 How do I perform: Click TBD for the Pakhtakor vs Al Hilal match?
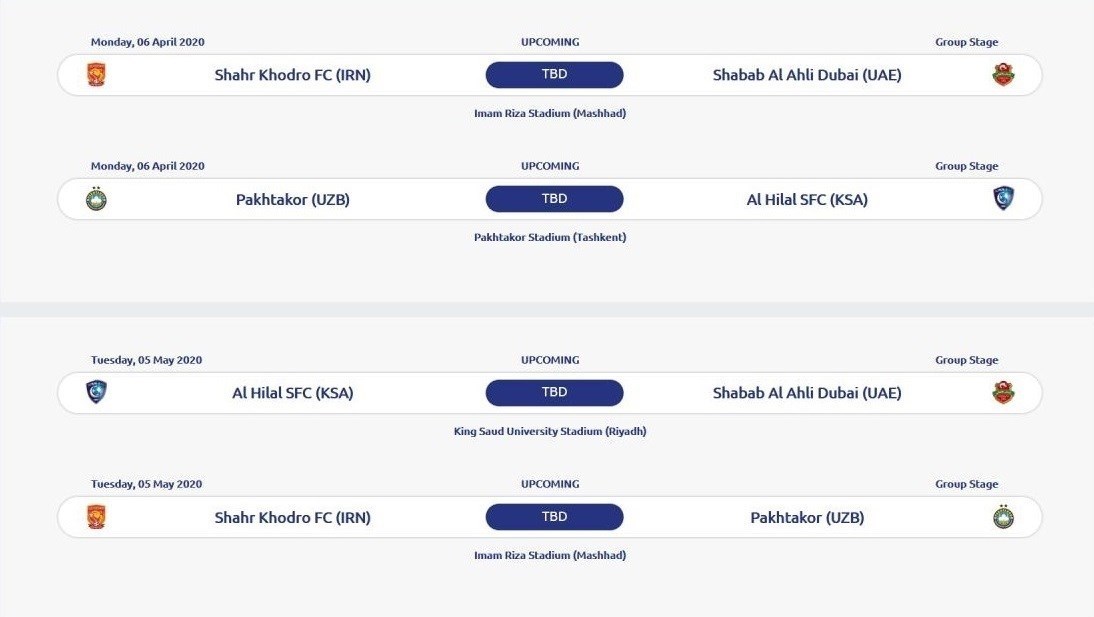(x=554, y=198)
